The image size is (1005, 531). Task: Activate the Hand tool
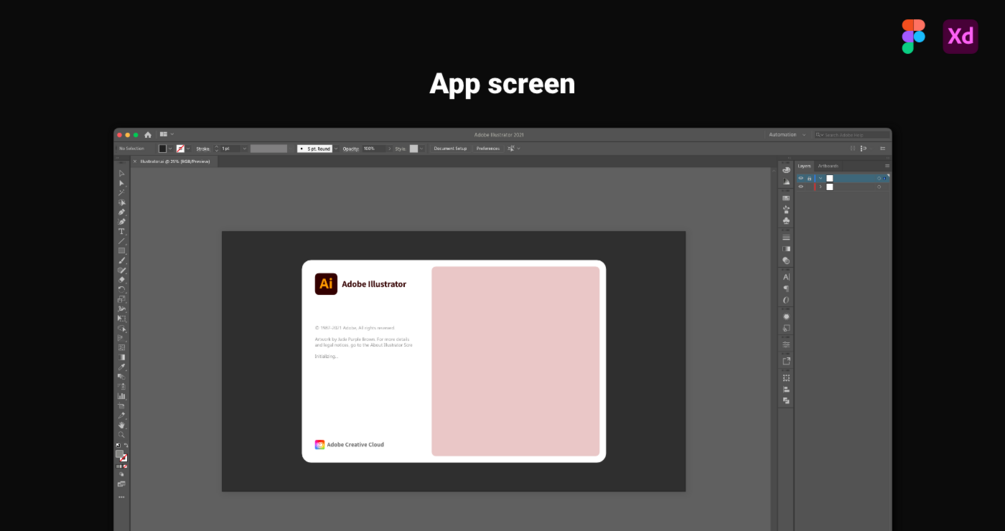[121, 425]
